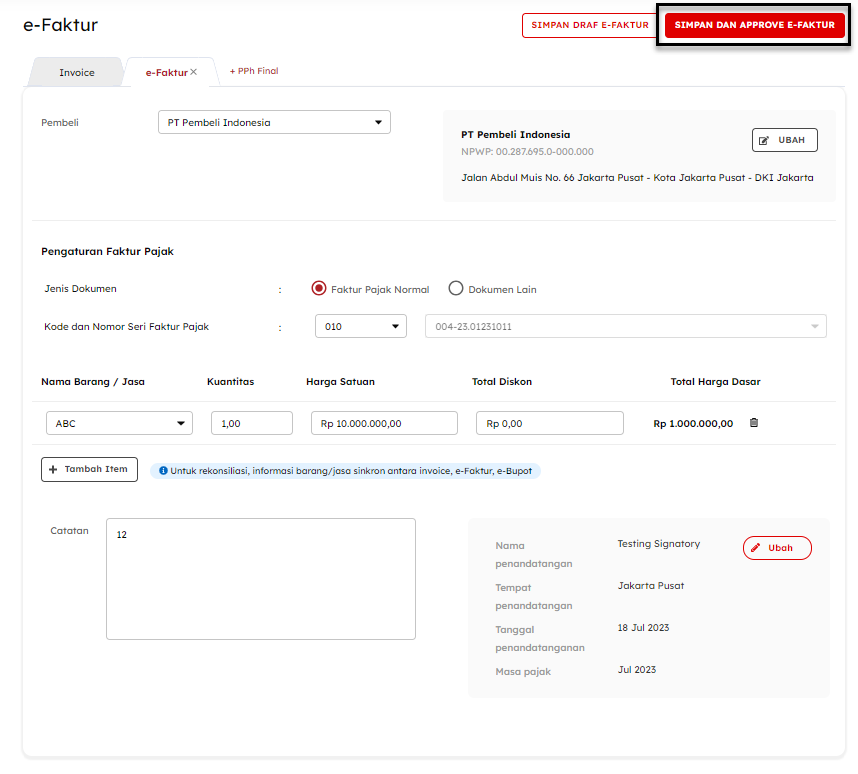Image resolution: width=858 pixels, height=774 pixels.
Task: Click the info icon beside reconciliation note
Action: click(x=163, y=470)
